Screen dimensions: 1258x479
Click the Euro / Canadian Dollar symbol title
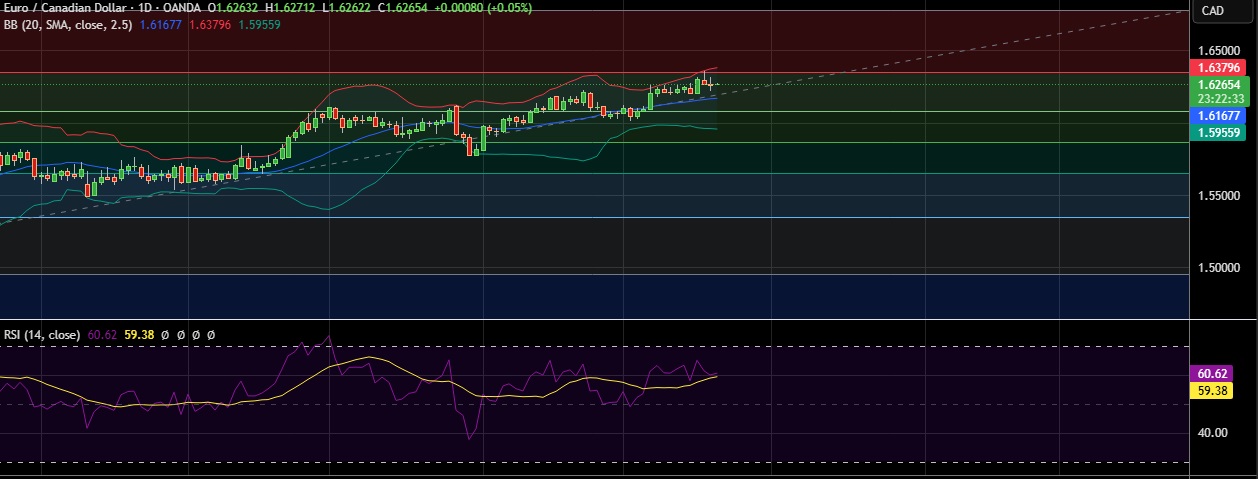[66, 8]
